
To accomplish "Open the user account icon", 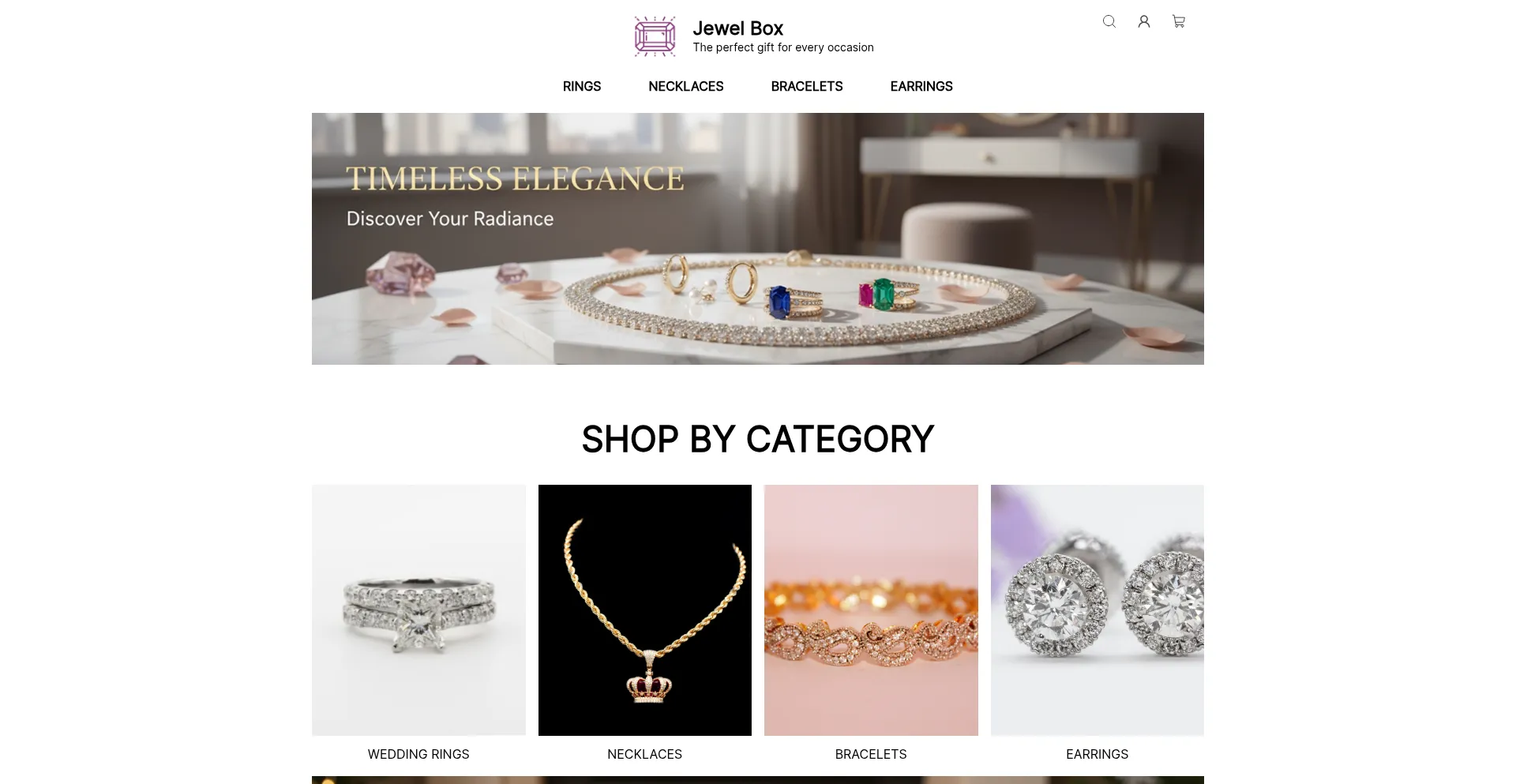I will [x=1144, y=21].
